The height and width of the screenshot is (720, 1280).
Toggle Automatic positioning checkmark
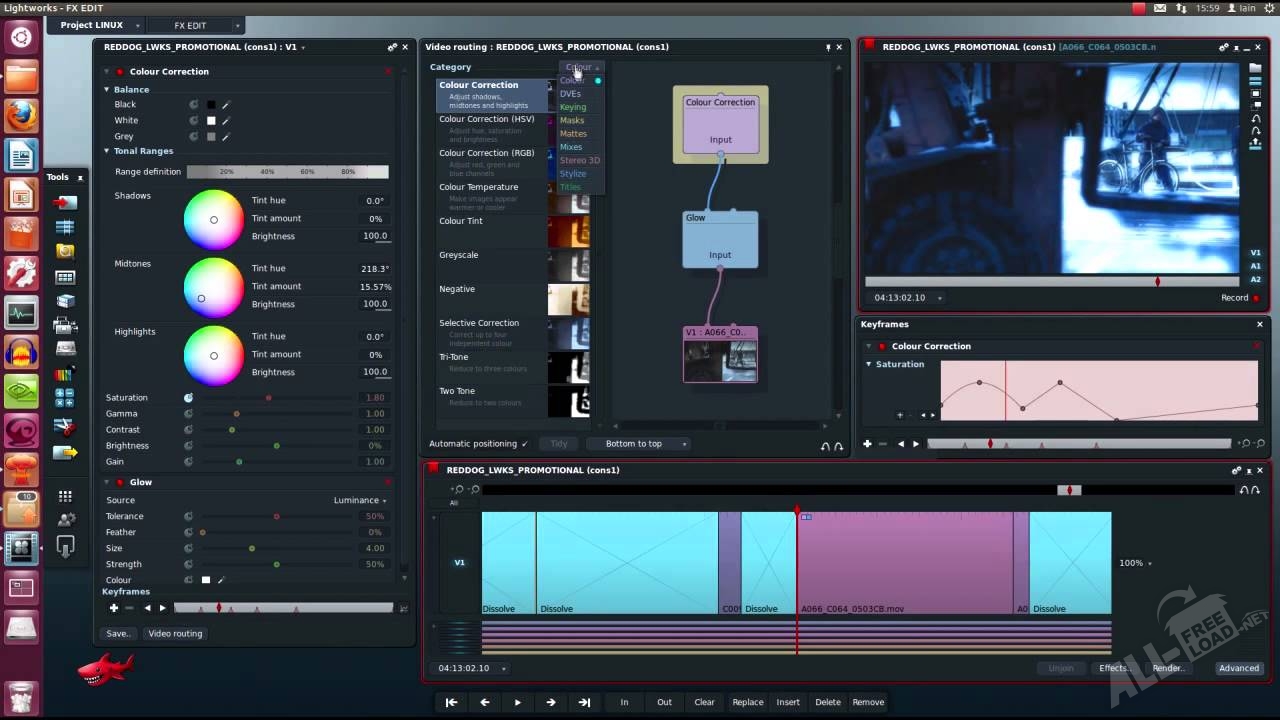(524, 444)
